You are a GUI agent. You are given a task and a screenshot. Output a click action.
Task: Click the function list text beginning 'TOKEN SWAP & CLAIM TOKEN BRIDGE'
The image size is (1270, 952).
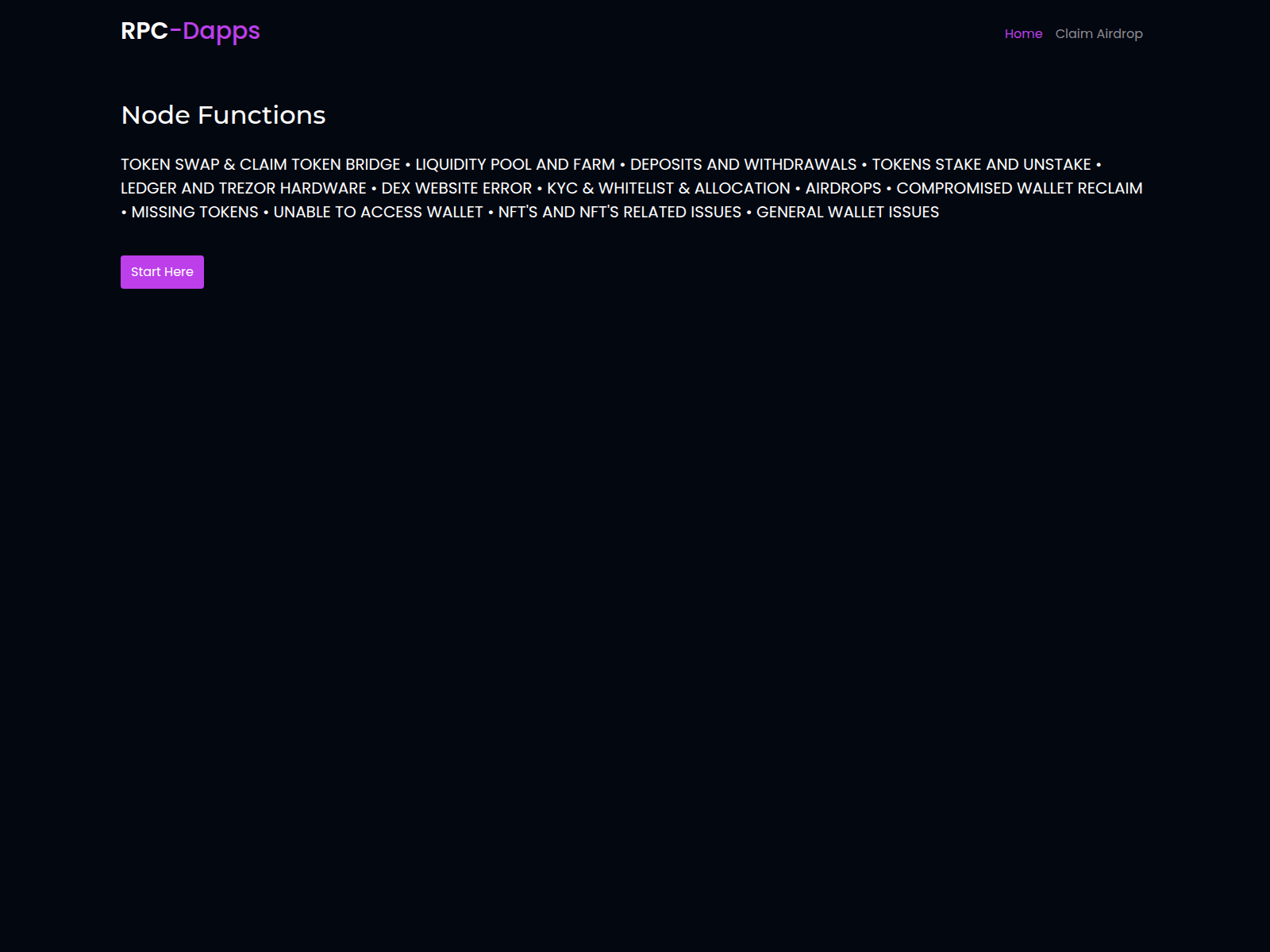tap(632, 188)
